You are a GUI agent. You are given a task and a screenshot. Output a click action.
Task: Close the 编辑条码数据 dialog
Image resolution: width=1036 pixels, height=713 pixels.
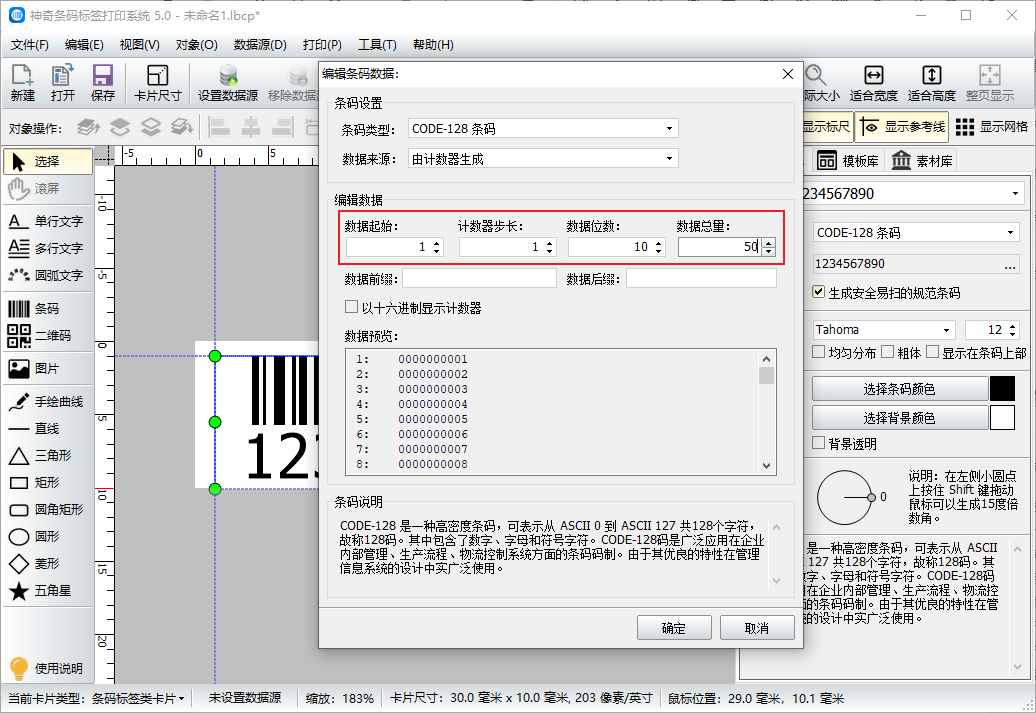click(788, 74)
